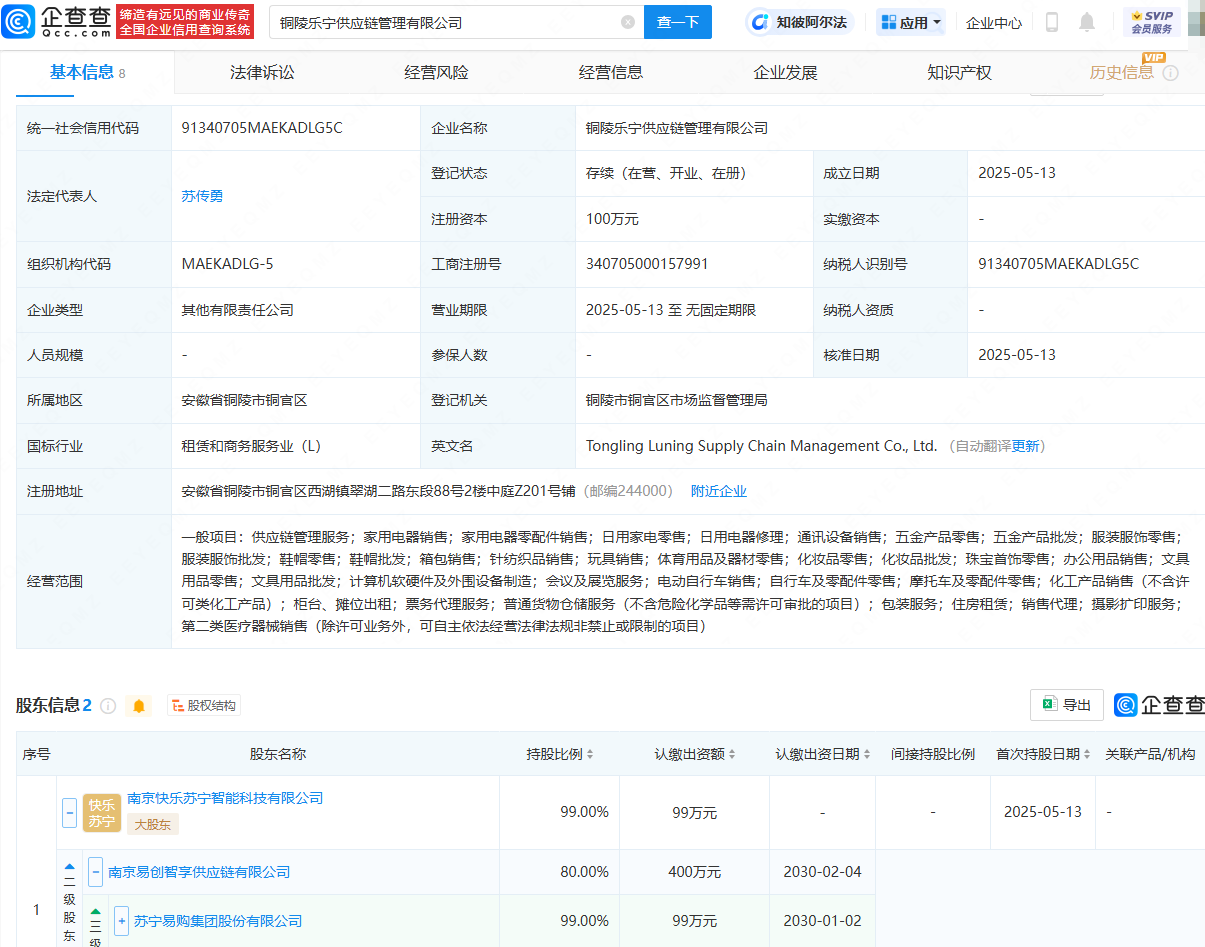
Task: Collapse the 南京快乐苏宁智能科技有限公司 shareholder row
Action: click(x=70, y=813)
